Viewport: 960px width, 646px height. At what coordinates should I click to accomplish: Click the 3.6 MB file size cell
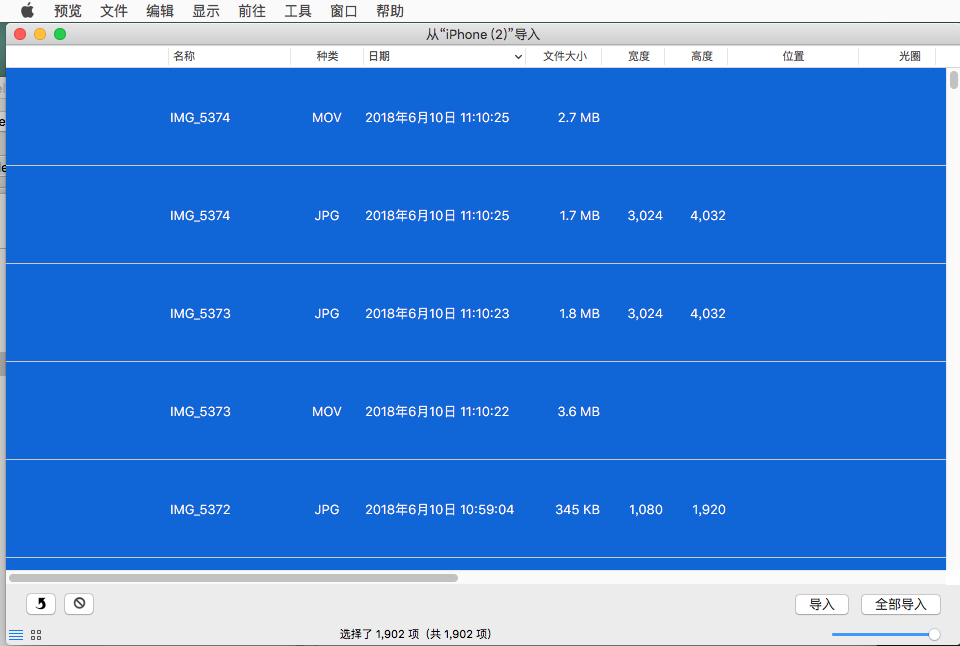pyautogui.click(x=579, y=411)
